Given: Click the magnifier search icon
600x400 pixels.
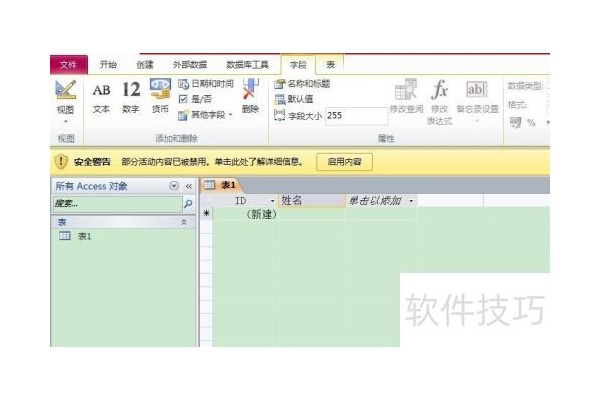Looking at the screenshot, I should 188,204.
